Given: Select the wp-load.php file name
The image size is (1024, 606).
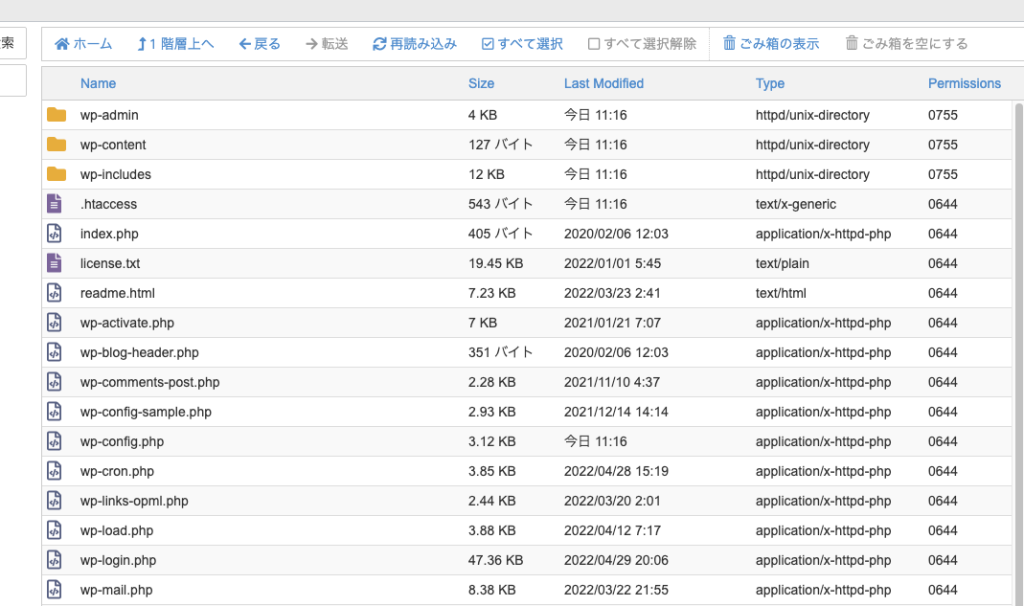Looking at the screenshot, I should 117,531.
